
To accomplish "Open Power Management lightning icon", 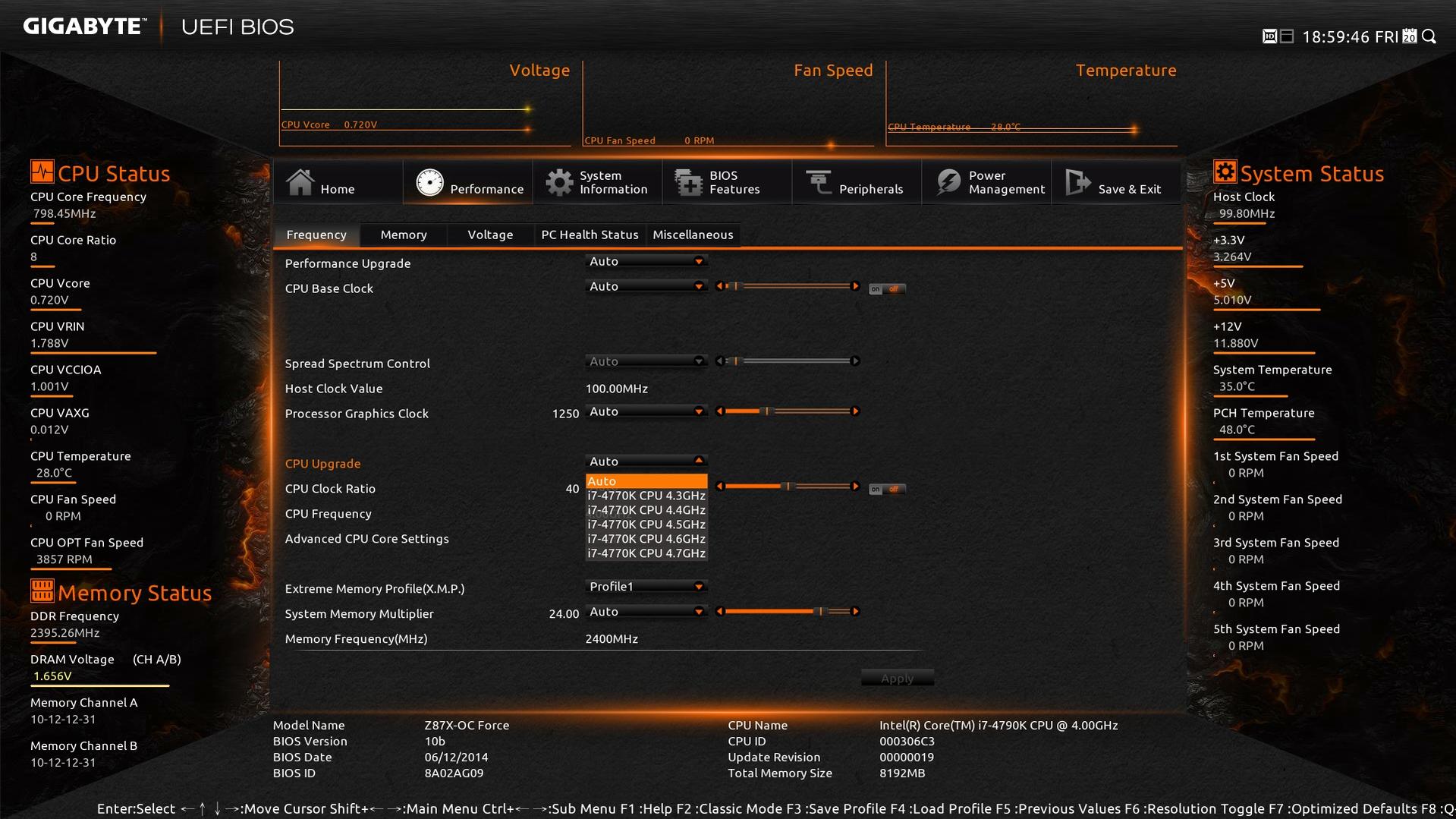I will coord(948,182).
